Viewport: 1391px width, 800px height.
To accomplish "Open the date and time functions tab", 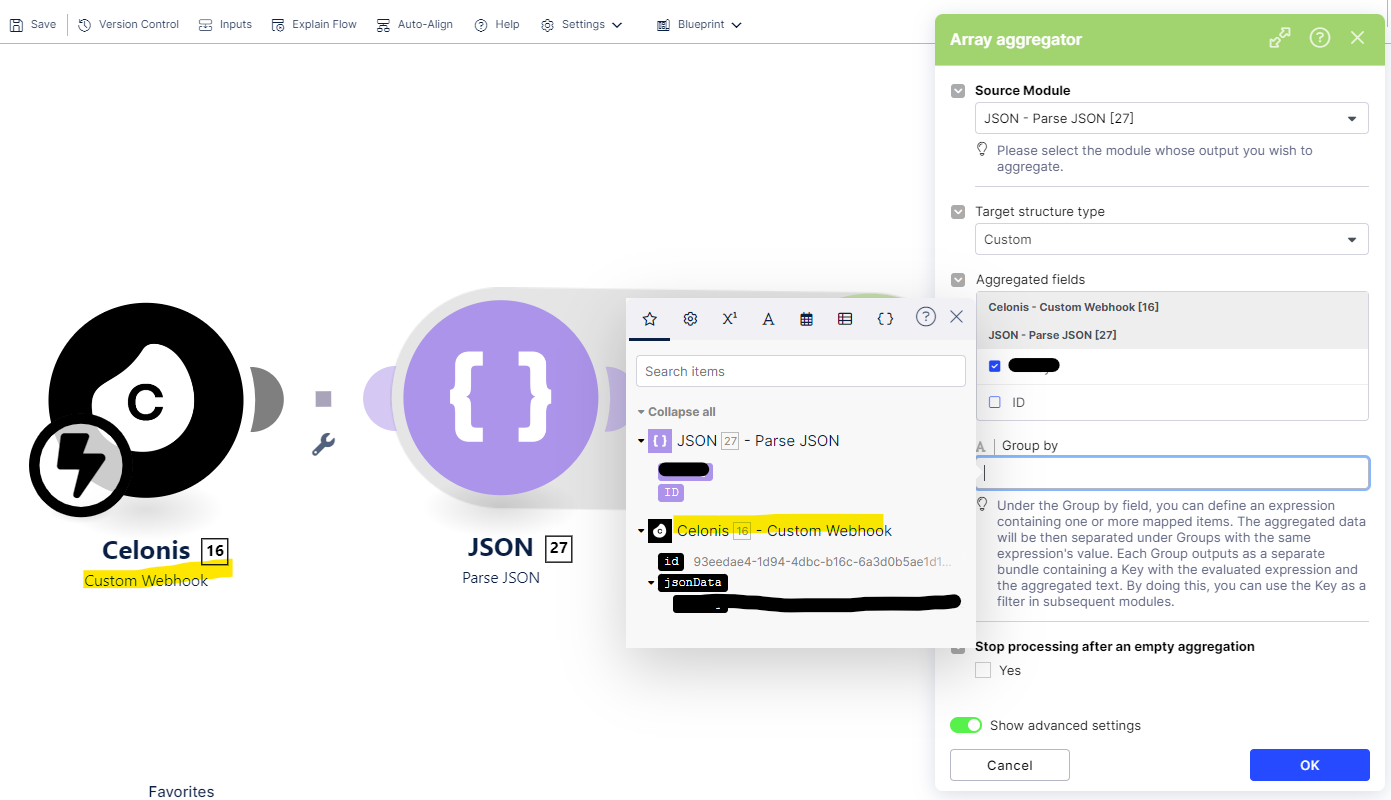I will pyautogui.click(x=806, y=319).
